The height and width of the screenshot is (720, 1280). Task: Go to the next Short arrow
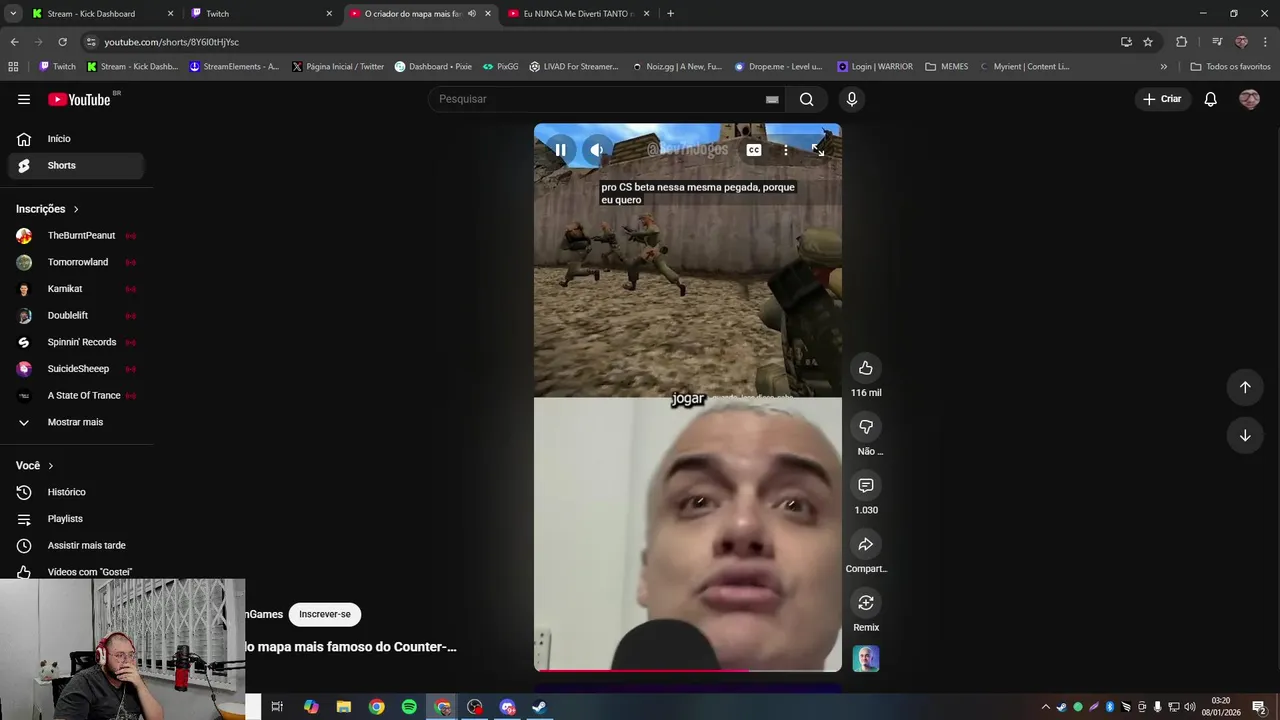[1245, 435]
